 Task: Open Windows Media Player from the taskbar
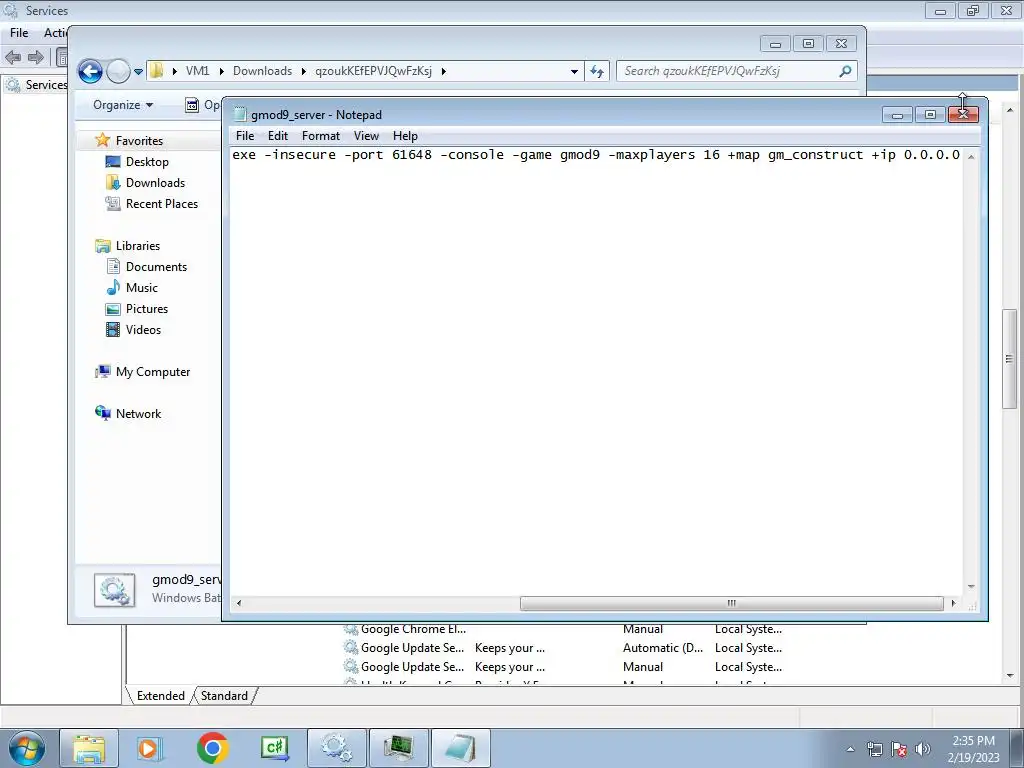click(x=150, y=748)
